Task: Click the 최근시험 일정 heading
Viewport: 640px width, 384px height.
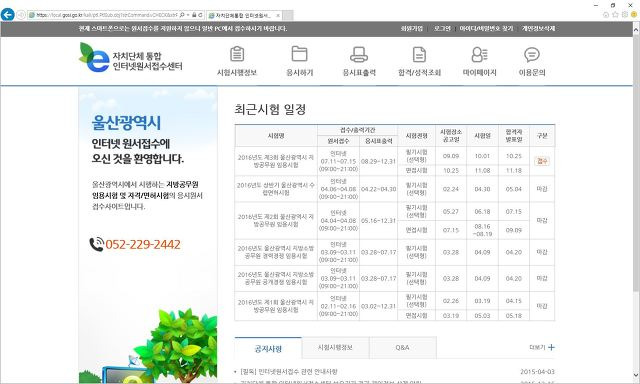Action: pos(270,109)
